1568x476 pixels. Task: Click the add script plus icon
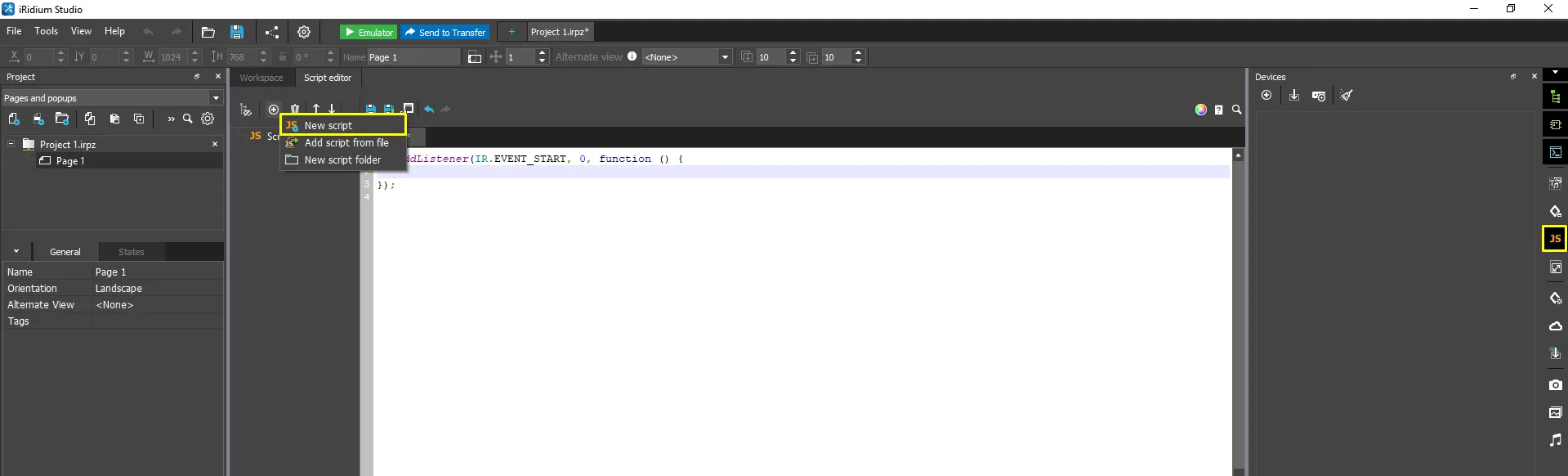coord(274,109)
